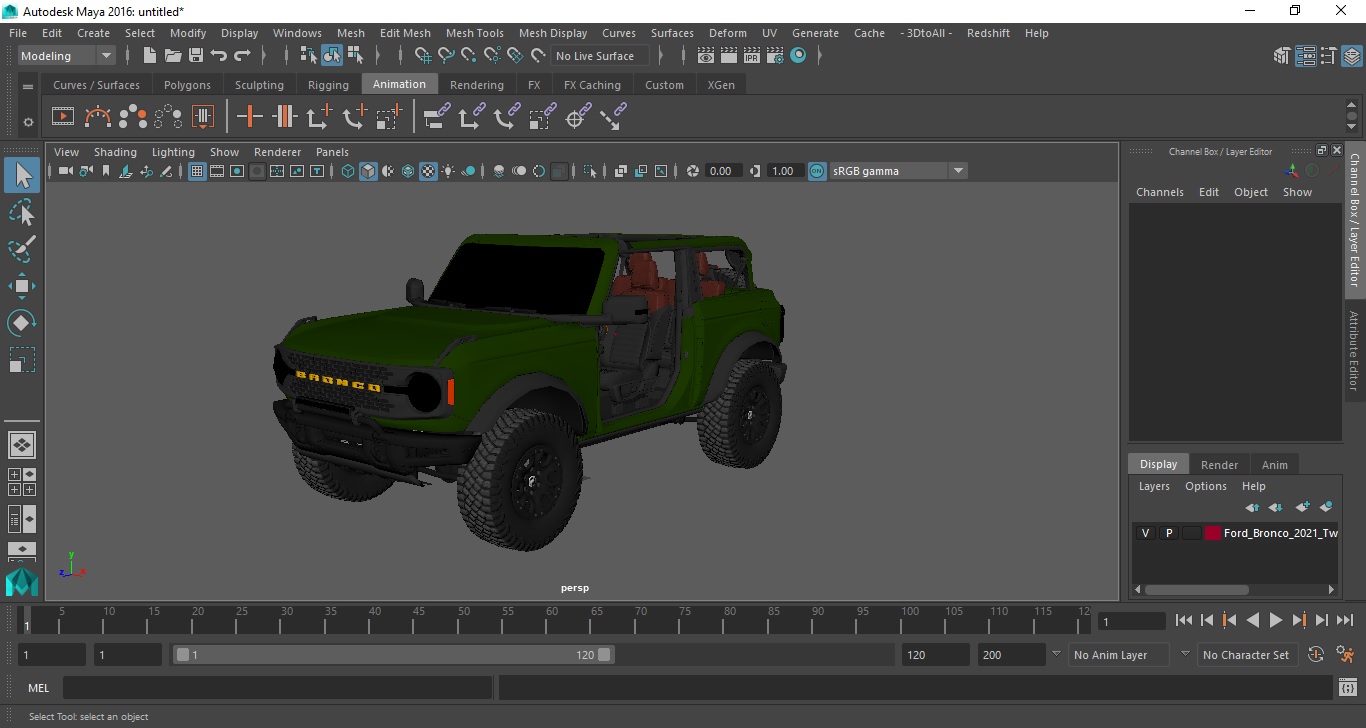1366x728 pixels.
Task: Undo the last action
Action: click(x=219, y=55)
